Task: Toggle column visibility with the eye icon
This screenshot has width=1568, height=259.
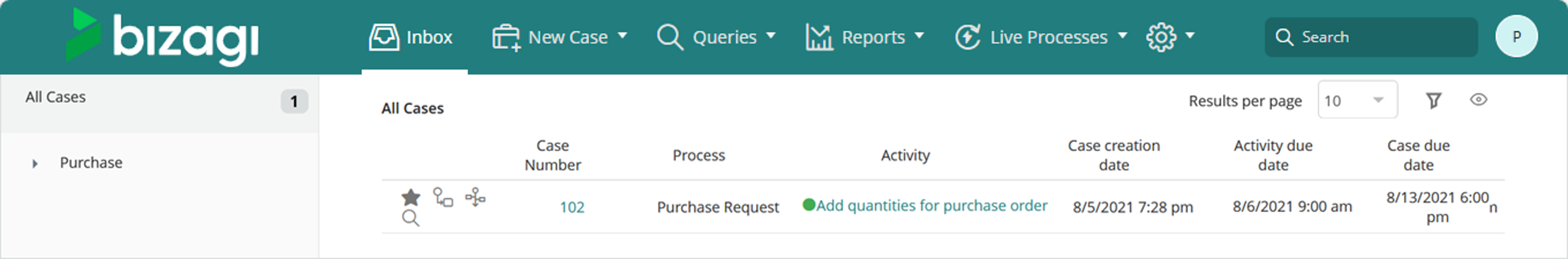Action: coord(1478,100)
